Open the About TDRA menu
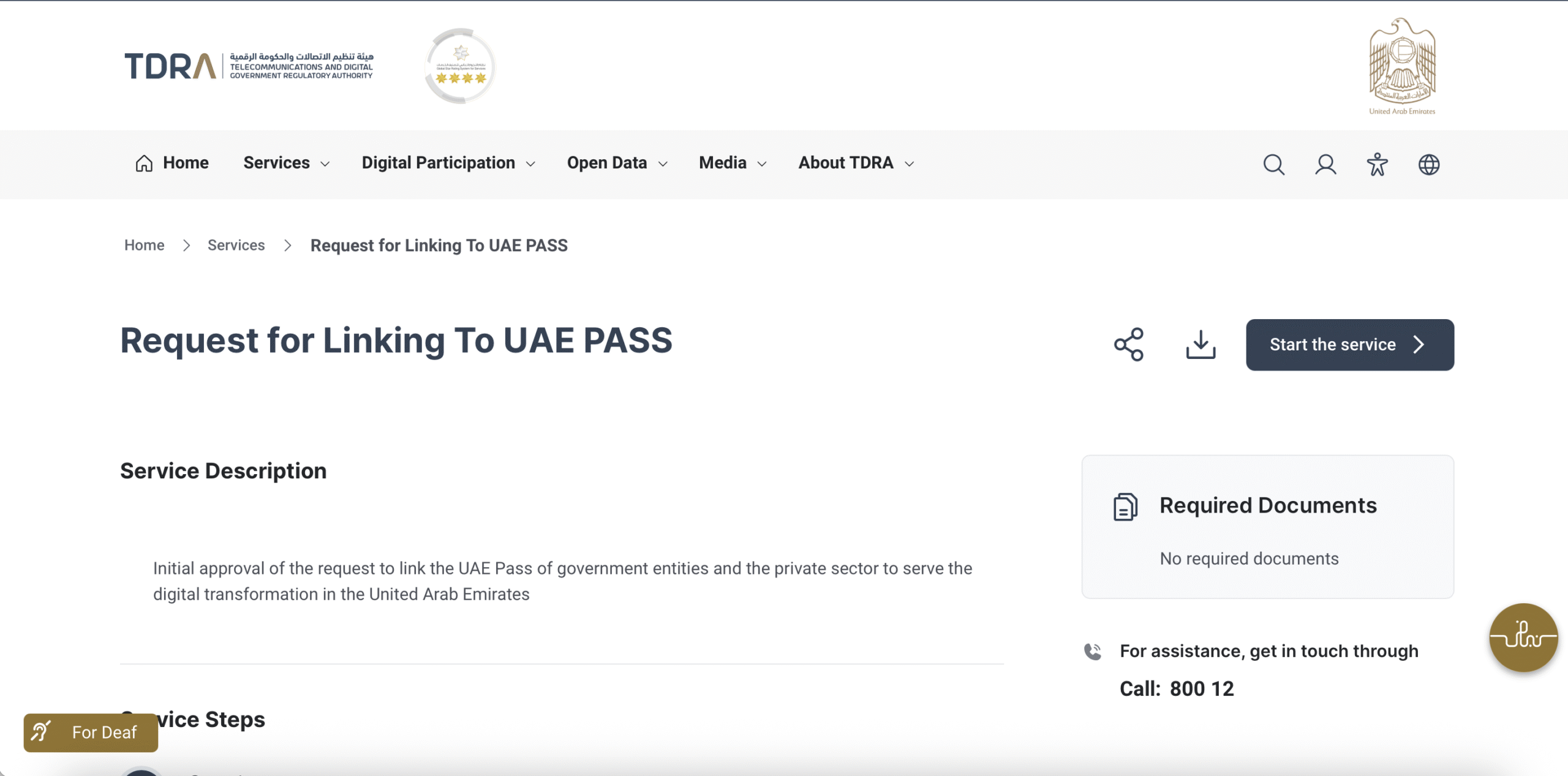The image size is (1568, 776). (856, 163)
